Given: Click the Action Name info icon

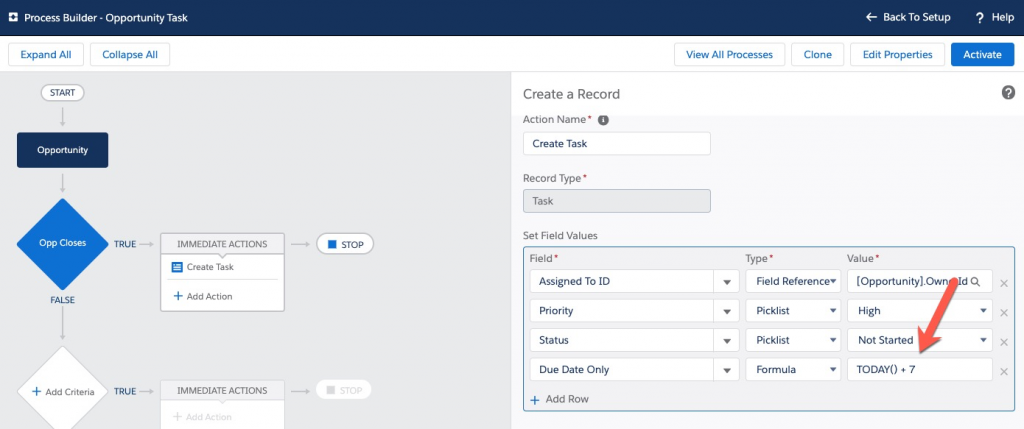Looking at the screenshot, I should (x=603, y=120).
